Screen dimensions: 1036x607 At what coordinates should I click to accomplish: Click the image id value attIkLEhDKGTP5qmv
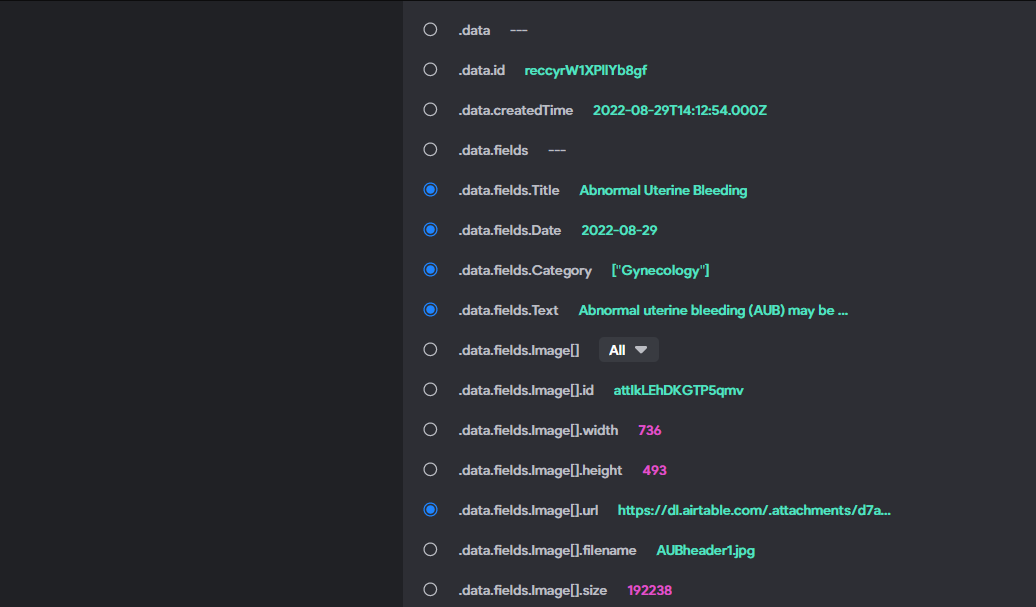tap(679, 390)
